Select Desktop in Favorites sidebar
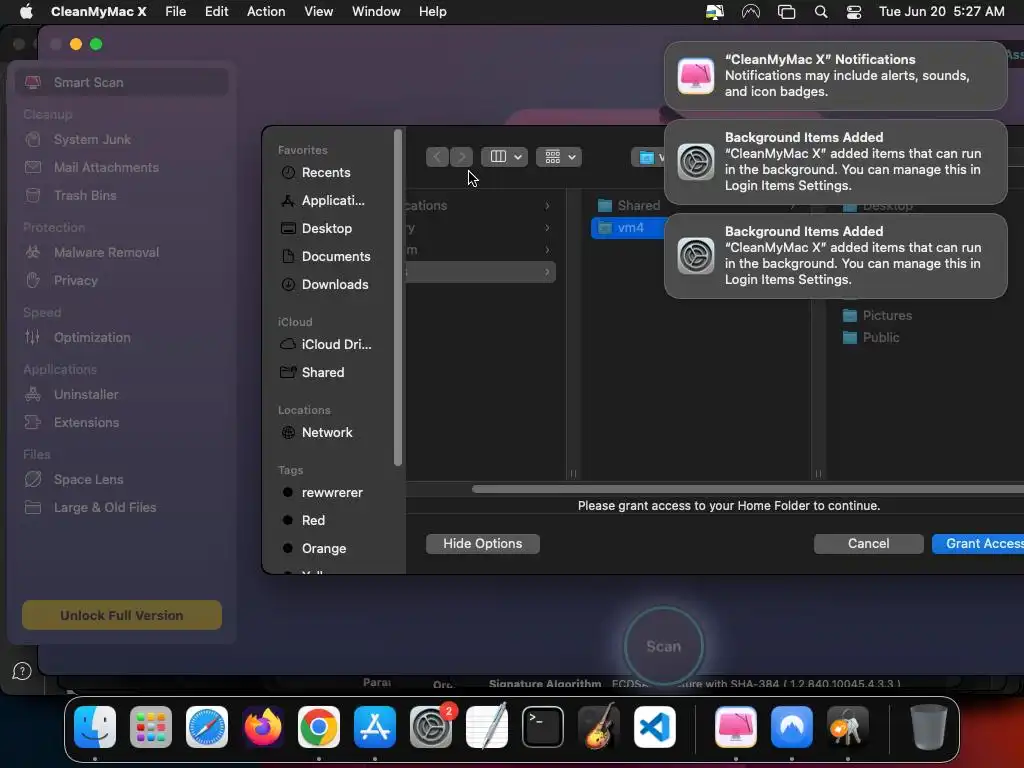The height and width of the screenshot is (768, 1024). [x=326, y=229]
